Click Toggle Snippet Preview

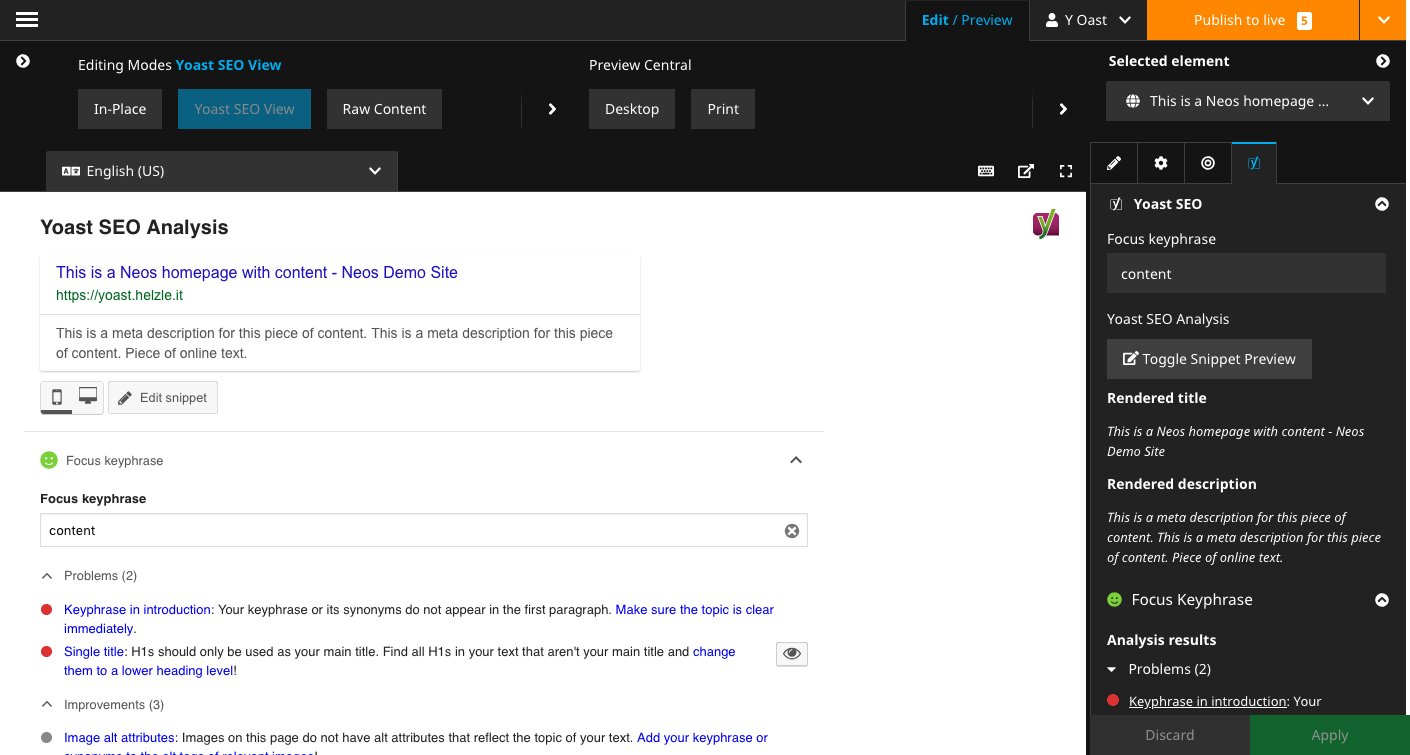[x=1209, y=359]
